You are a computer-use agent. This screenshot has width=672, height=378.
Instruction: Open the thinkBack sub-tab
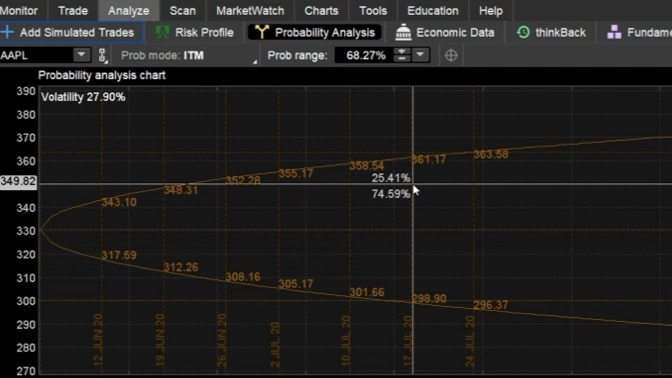[x=551, y=33]
